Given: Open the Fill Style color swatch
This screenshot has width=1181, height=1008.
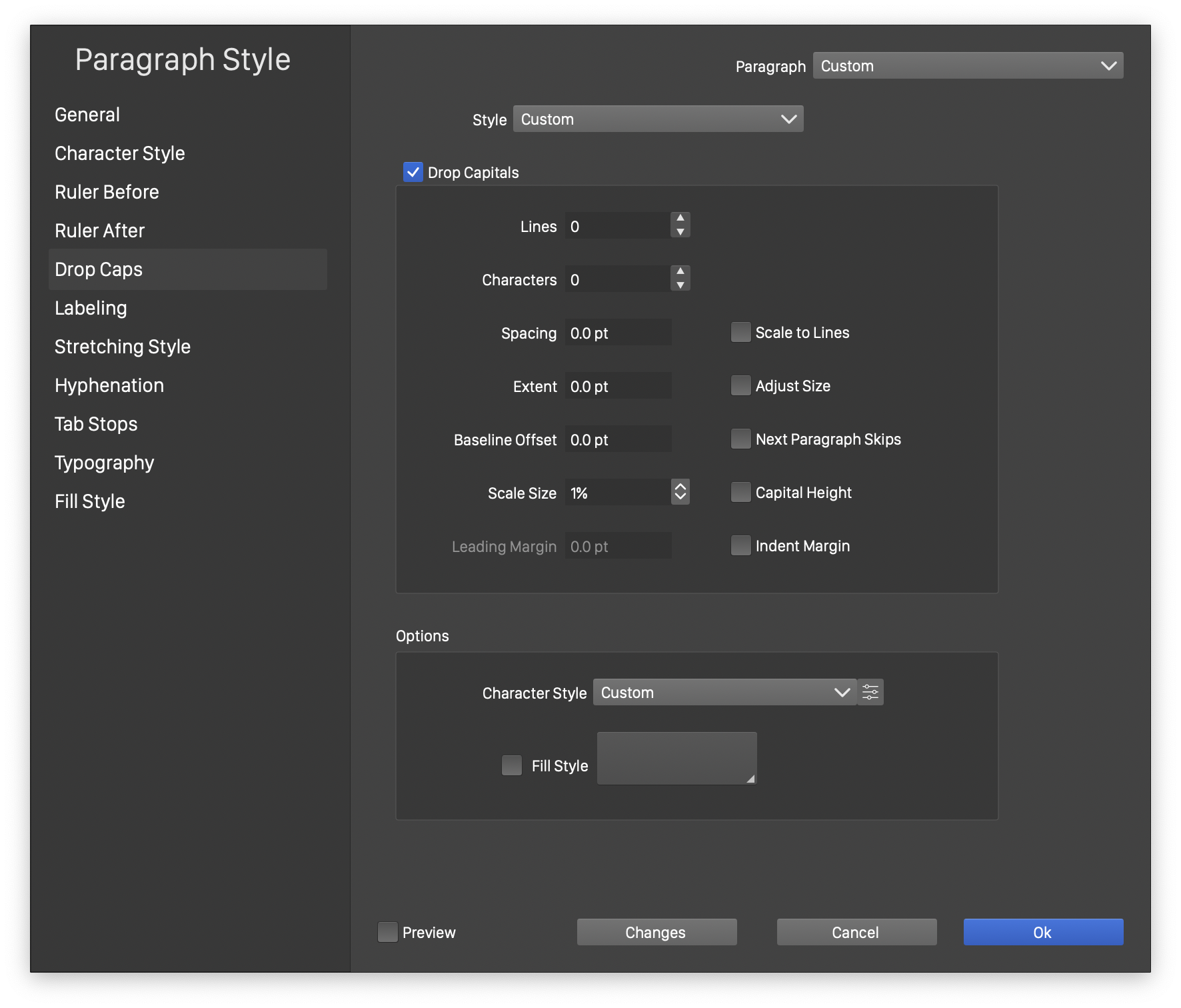Looking at the screenshot, I should click(676, 758).
